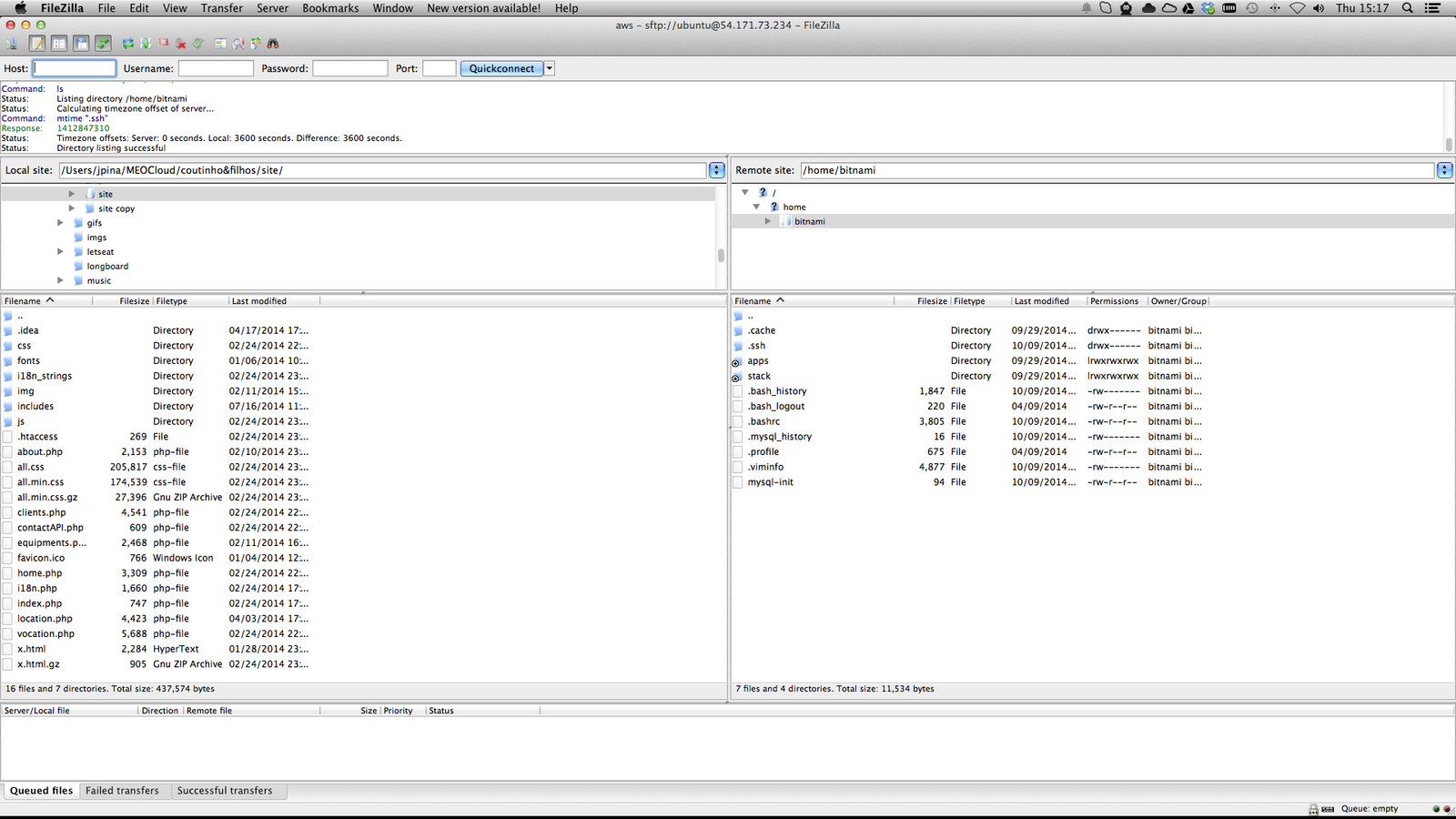
Task: Expand the remote bitnami folder
Action: point(768,221)
